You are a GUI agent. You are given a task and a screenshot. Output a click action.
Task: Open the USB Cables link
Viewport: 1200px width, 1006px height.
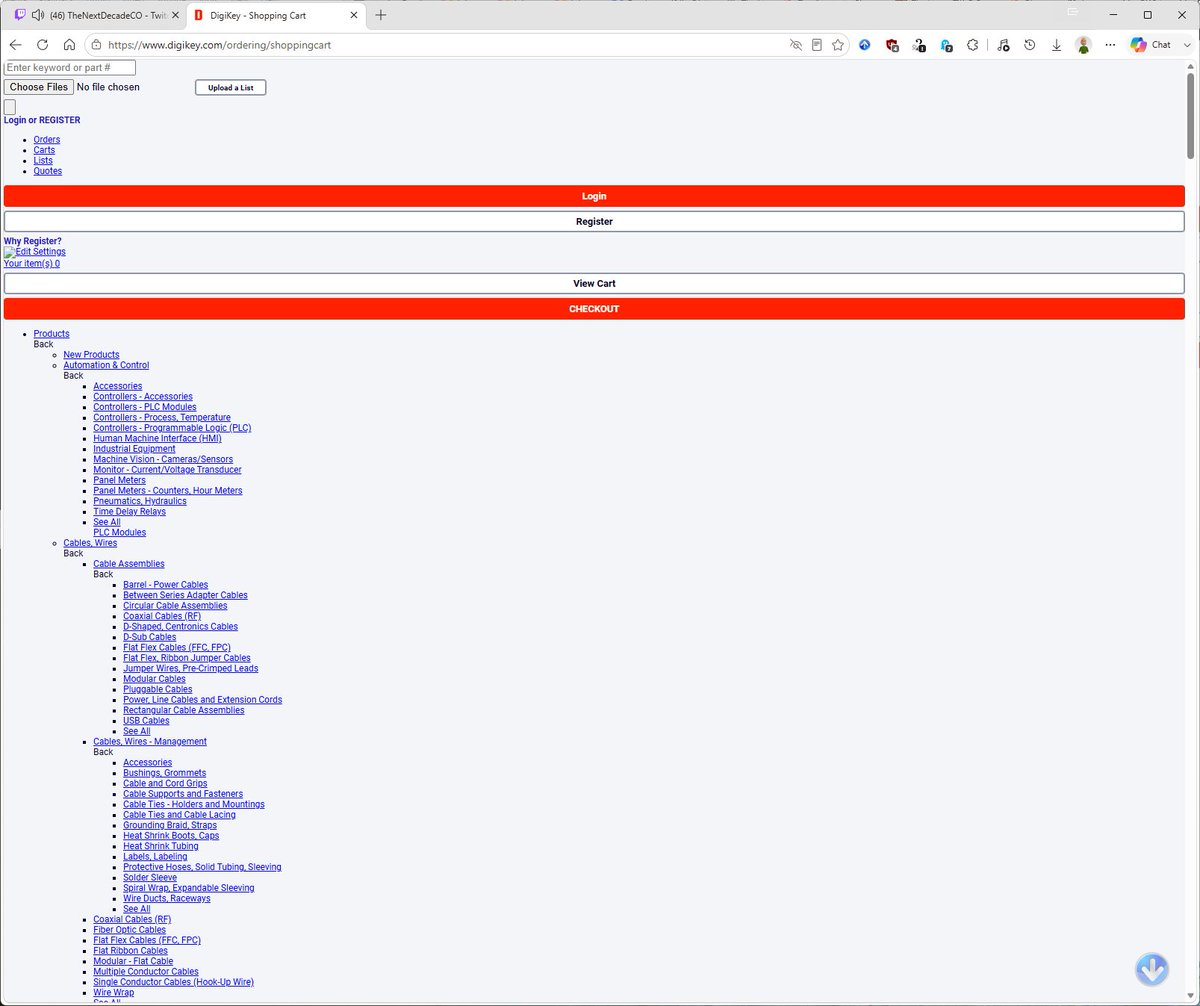146,721
